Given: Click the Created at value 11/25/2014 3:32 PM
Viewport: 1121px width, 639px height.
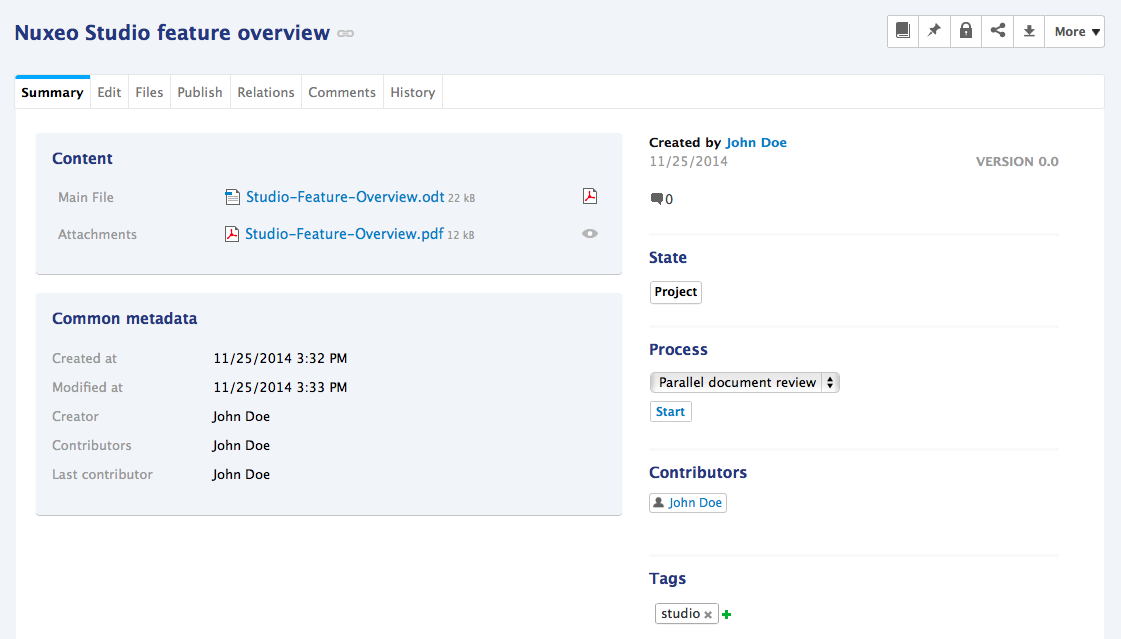Looking at the screenshot, I should pos(280,358).
